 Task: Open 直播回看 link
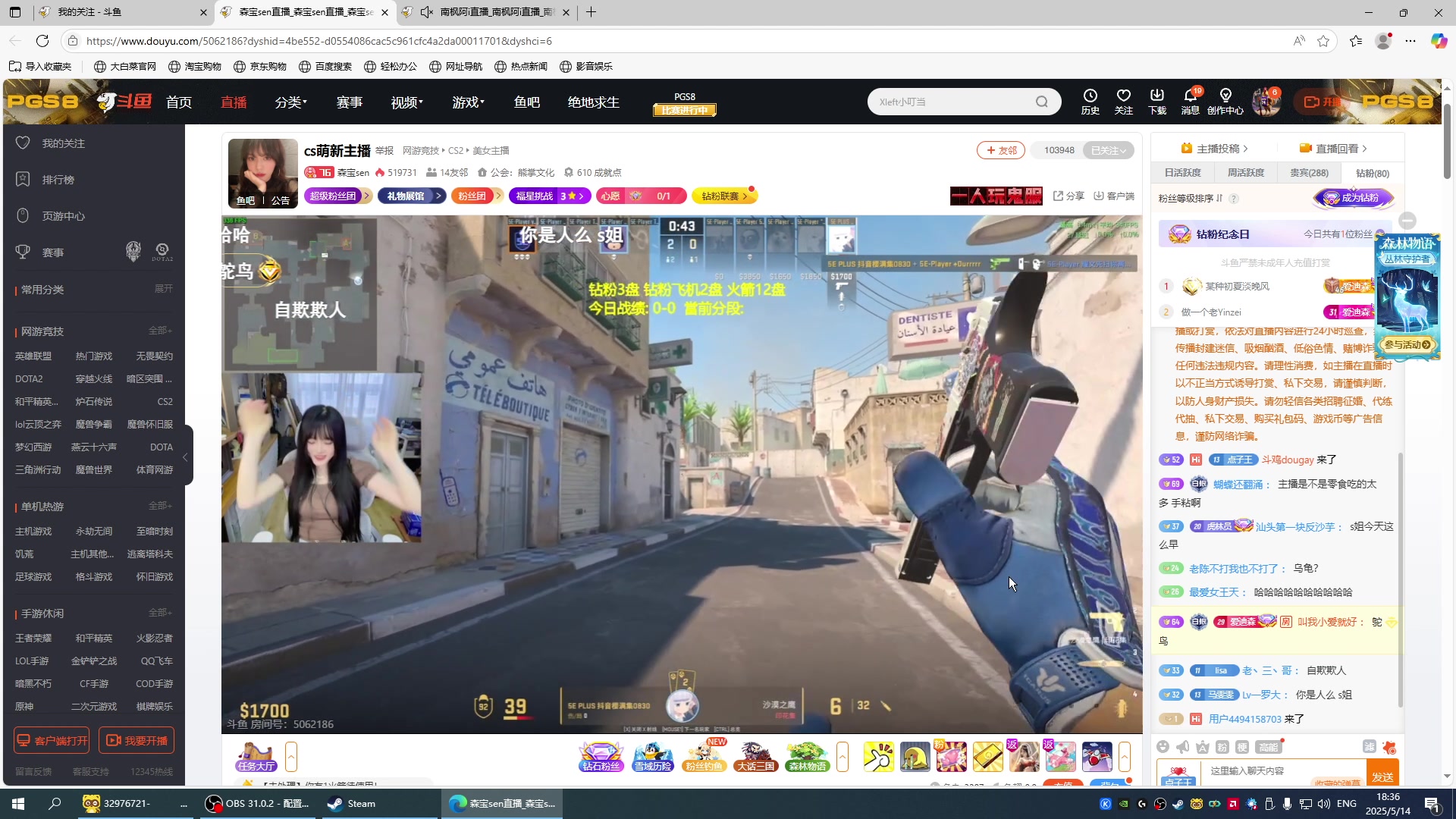point(1333,149)
